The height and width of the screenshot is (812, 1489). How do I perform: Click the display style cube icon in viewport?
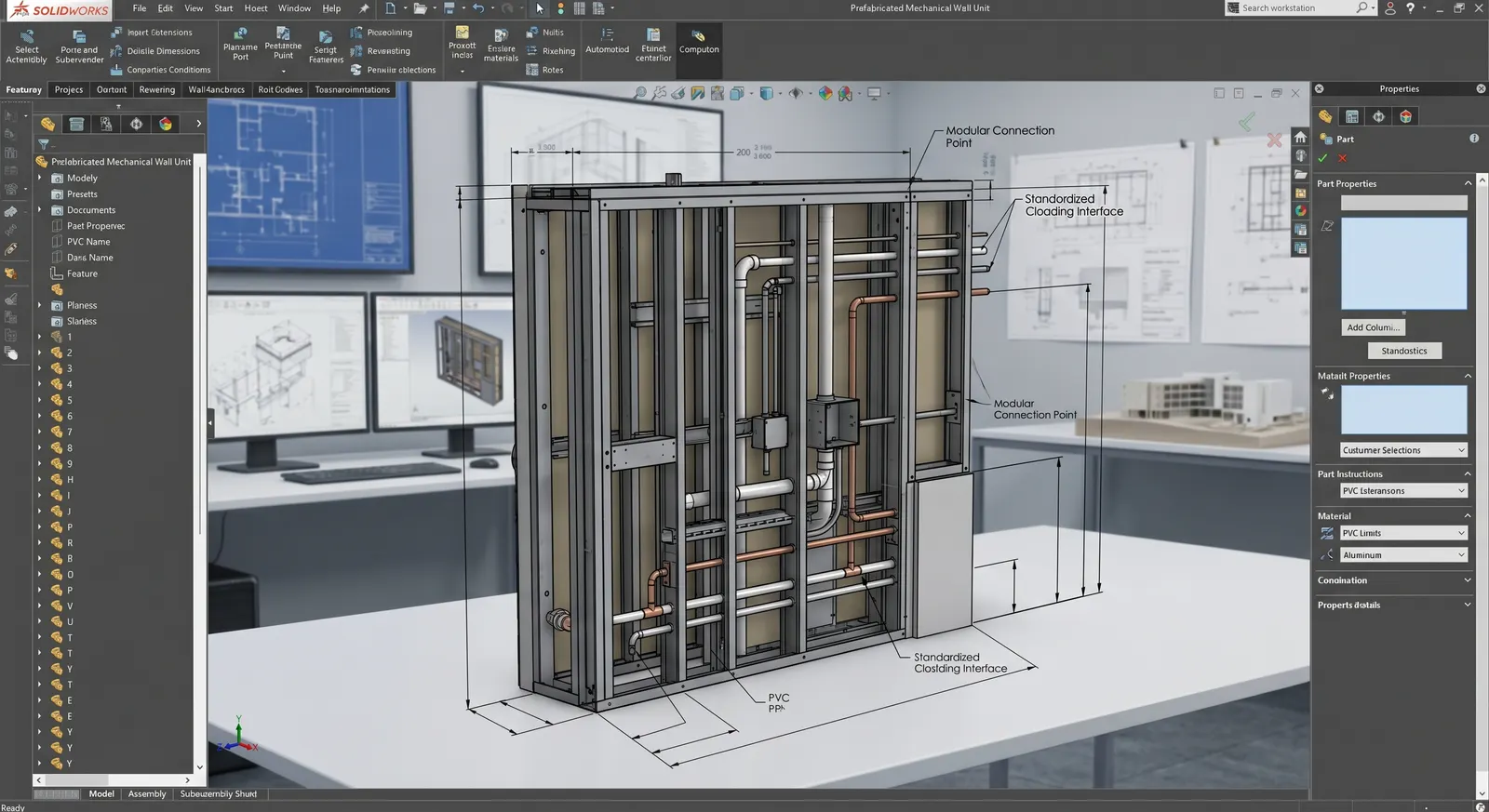[x=767, y=93]
